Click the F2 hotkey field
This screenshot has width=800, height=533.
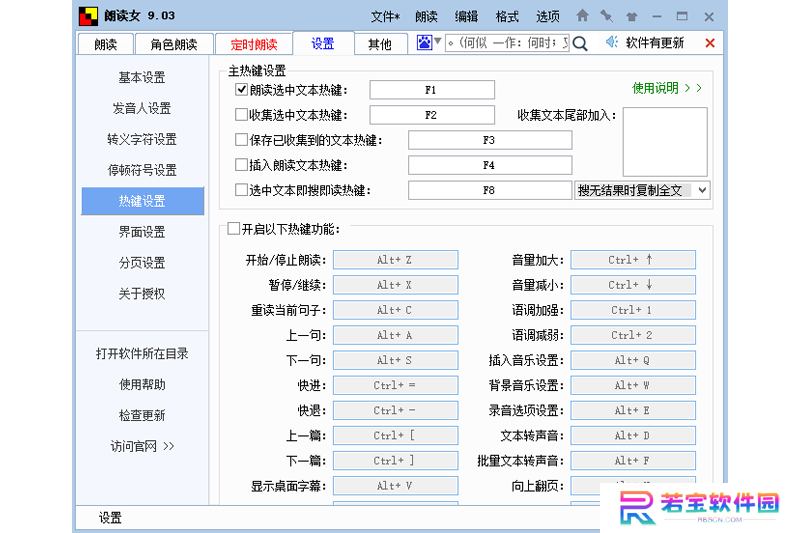click(x=432, y=115)
